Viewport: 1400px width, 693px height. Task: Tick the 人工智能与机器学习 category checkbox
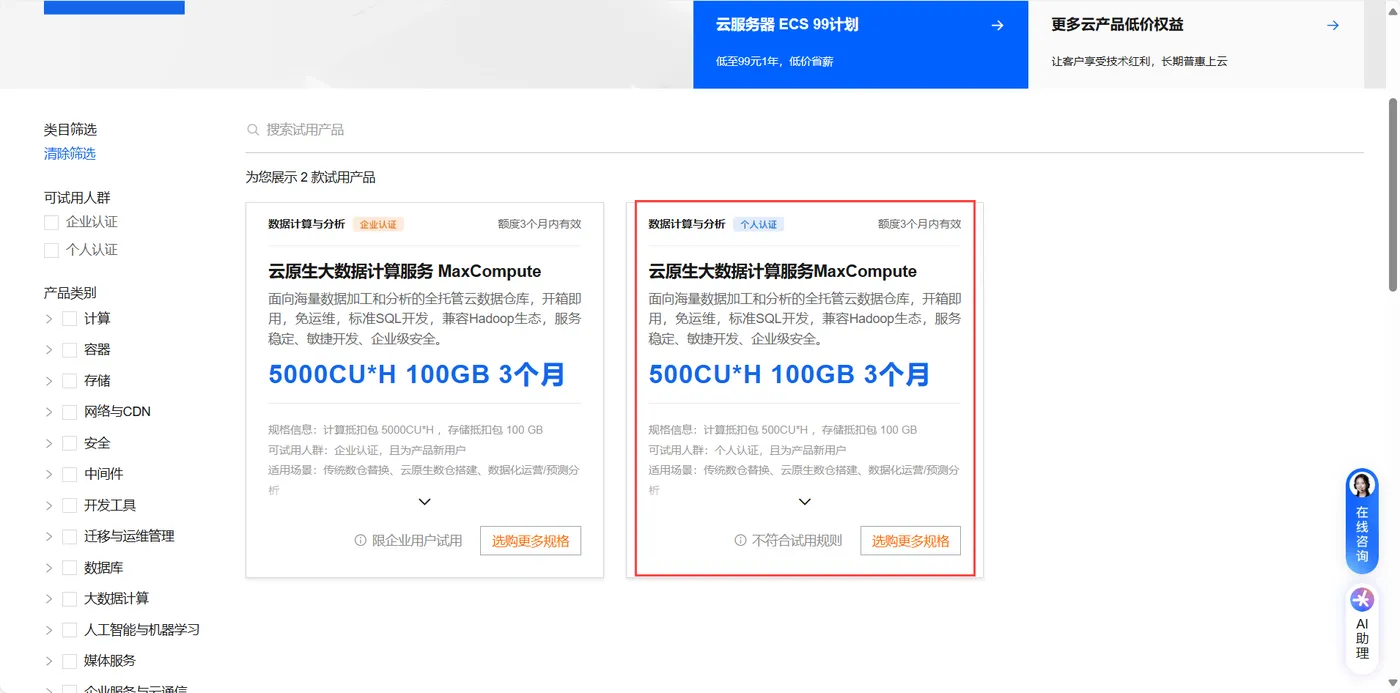point(69,630)
